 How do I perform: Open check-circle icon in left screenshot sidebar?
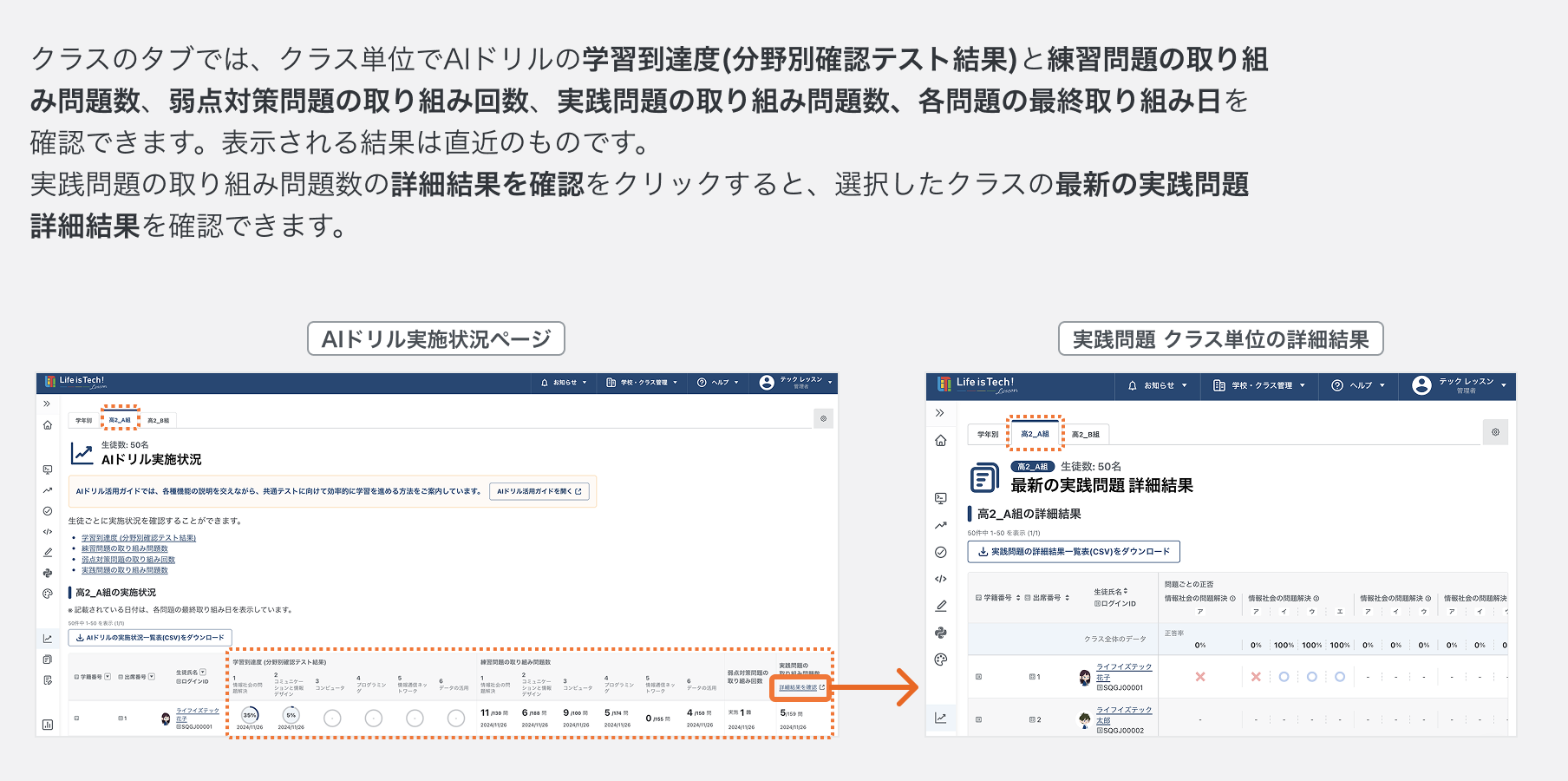pos(48,511)
